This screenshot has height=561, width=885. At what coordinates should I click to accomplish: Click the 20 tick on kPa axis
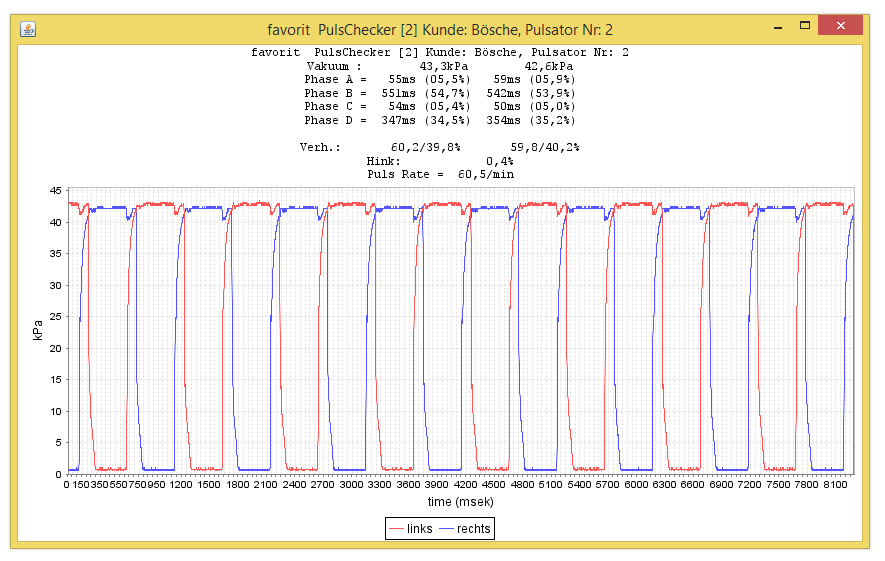click(55, 348)
